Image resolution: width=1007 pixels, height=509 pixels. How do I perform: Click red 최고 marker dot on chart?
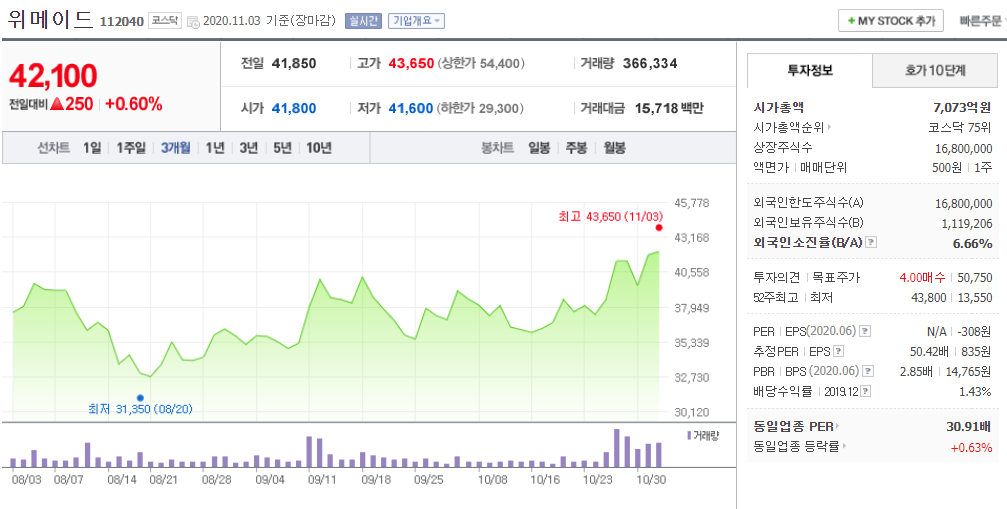pos(659,227)
